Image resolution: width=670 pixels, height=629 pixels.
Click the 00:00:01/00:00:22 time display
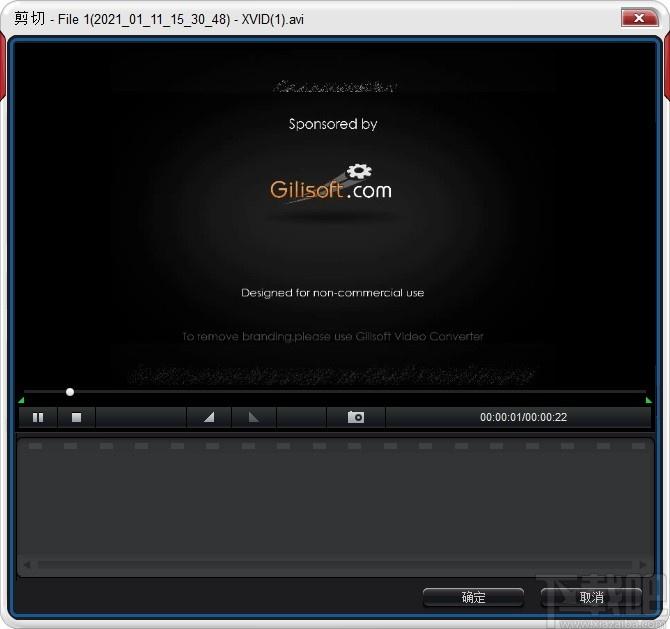pyautogui.click(x=523, y=417)
